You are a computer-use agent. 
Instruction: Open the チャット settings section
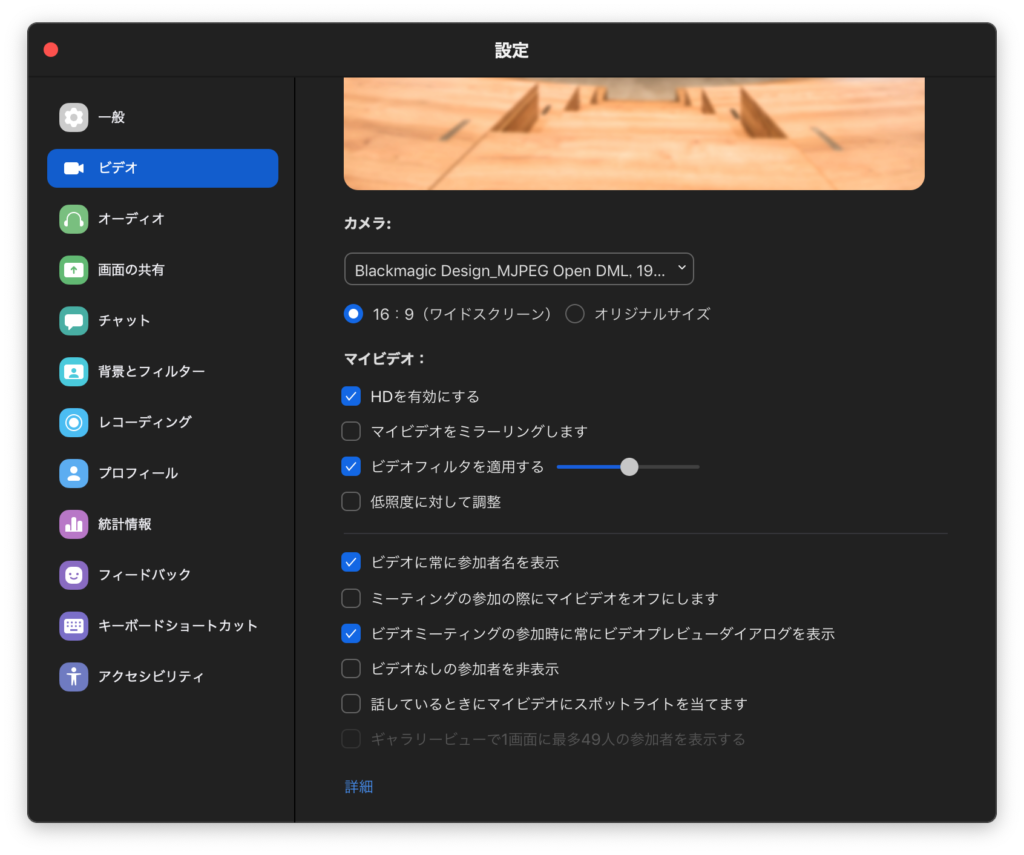click(x=163, y=321)
